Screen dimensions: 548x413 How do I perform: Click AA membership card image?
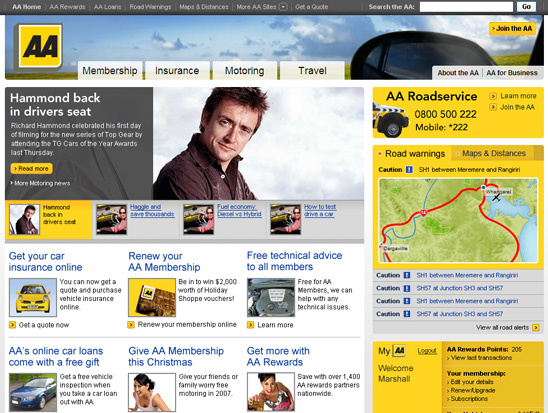pyautogui.click(x=152, y=297)
